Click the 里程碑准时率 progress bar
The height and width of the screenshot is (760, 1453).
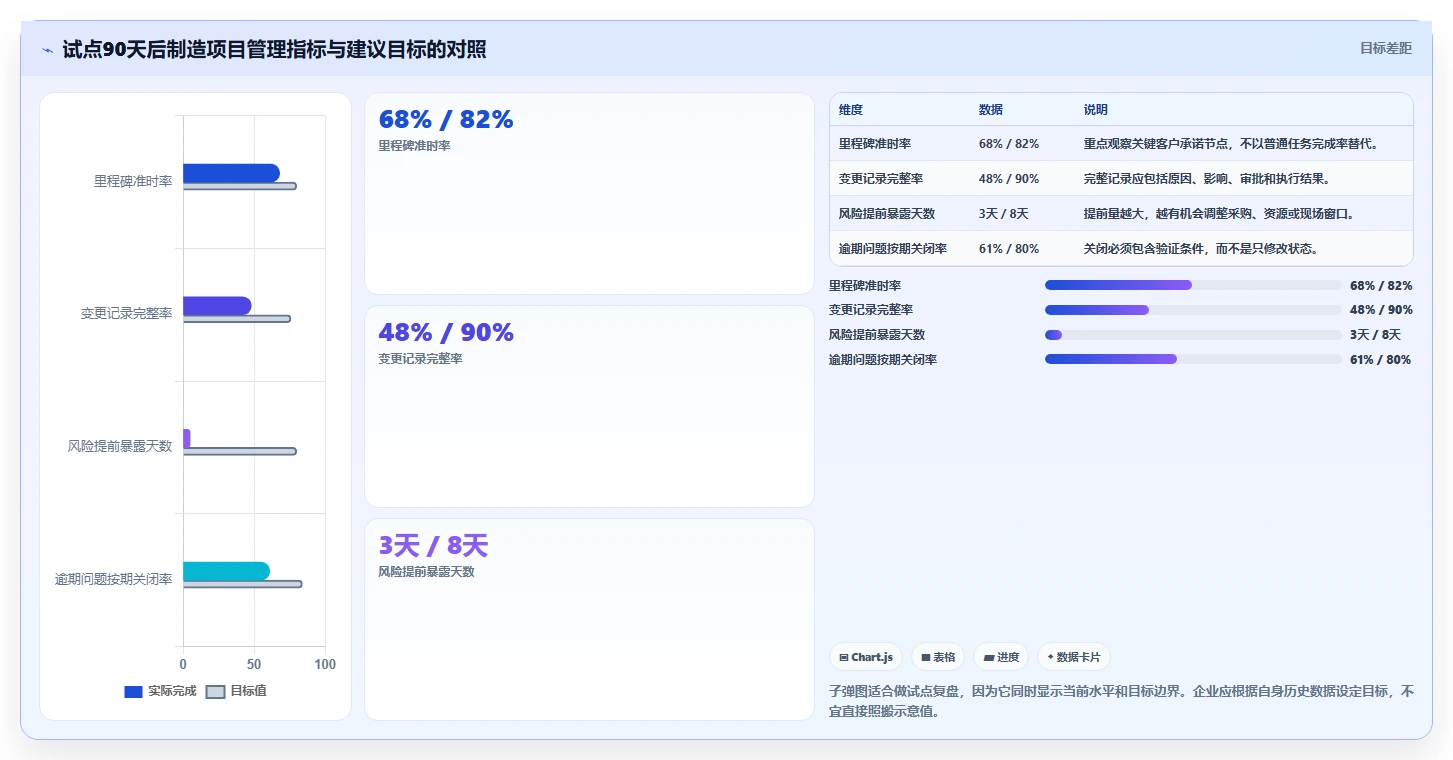tap(1193, 285)
